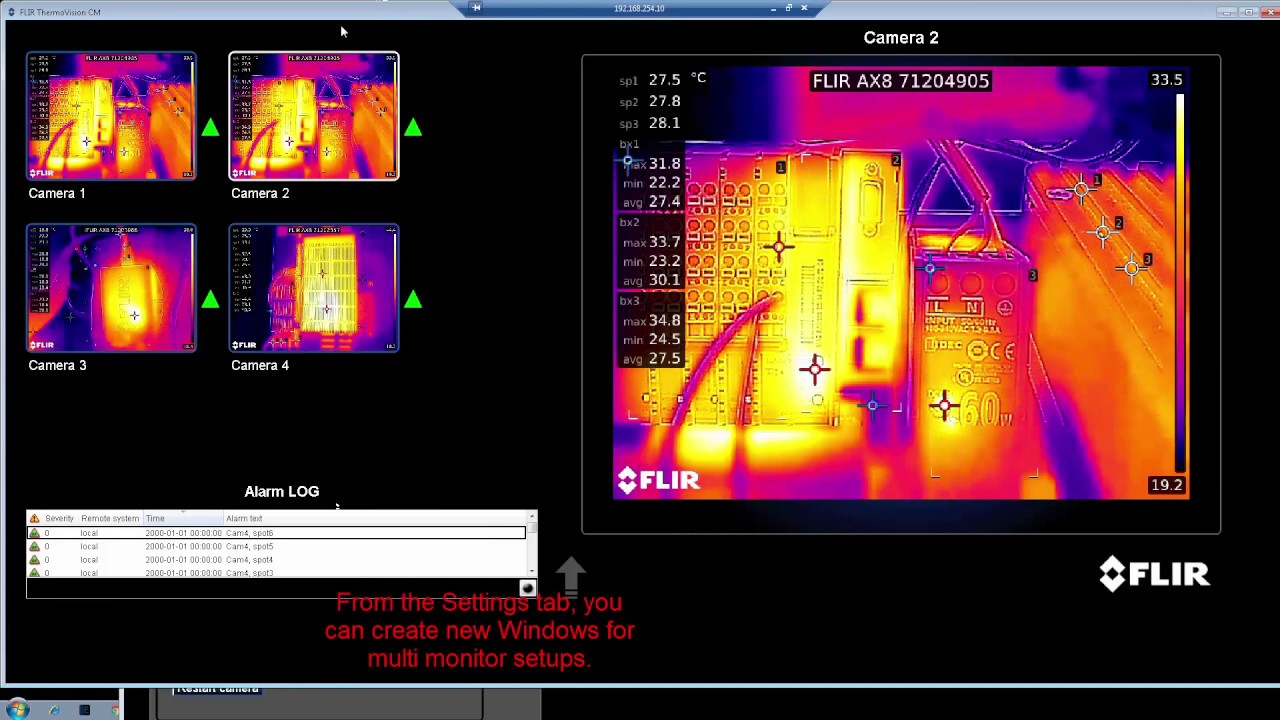1280x720 pixels.
Task: Click green status triangle beside Camera 1
Action: pos(210,128)
